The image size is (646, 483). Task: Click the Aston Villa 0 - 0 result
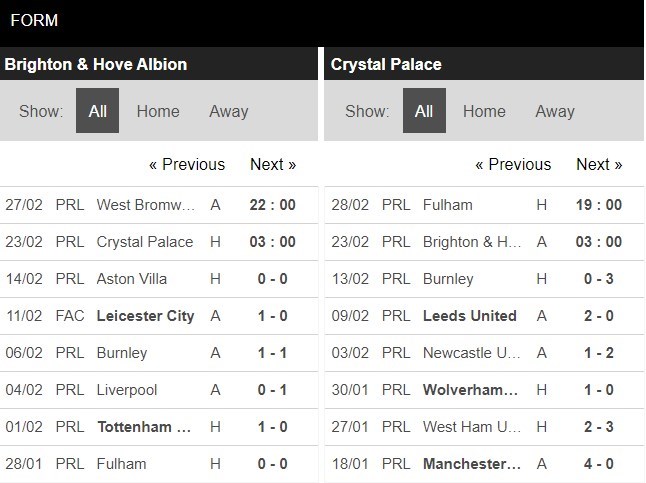tap(272, 279)
